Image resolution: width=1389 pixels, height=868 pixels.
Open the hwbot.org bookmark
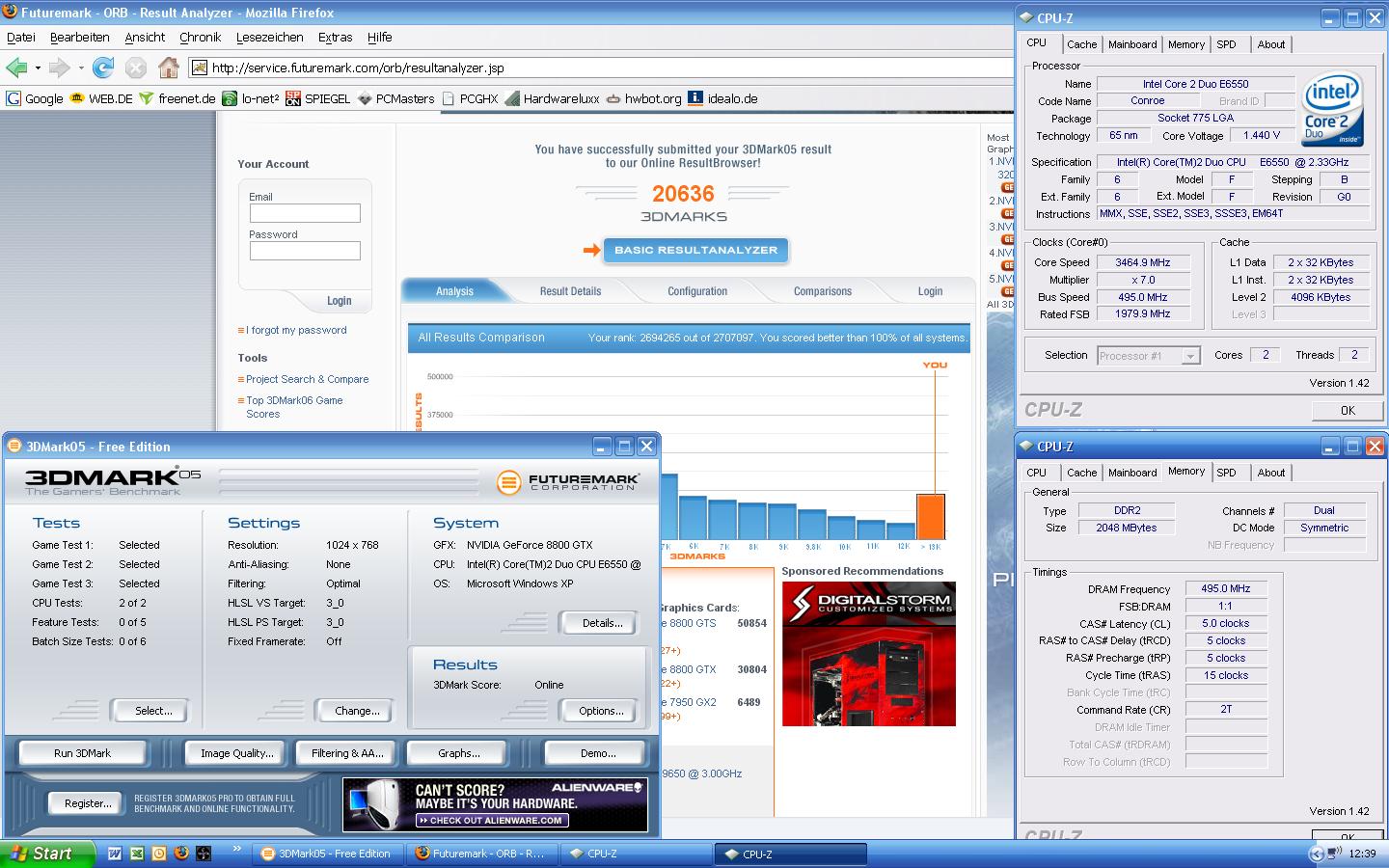point(643,98)
